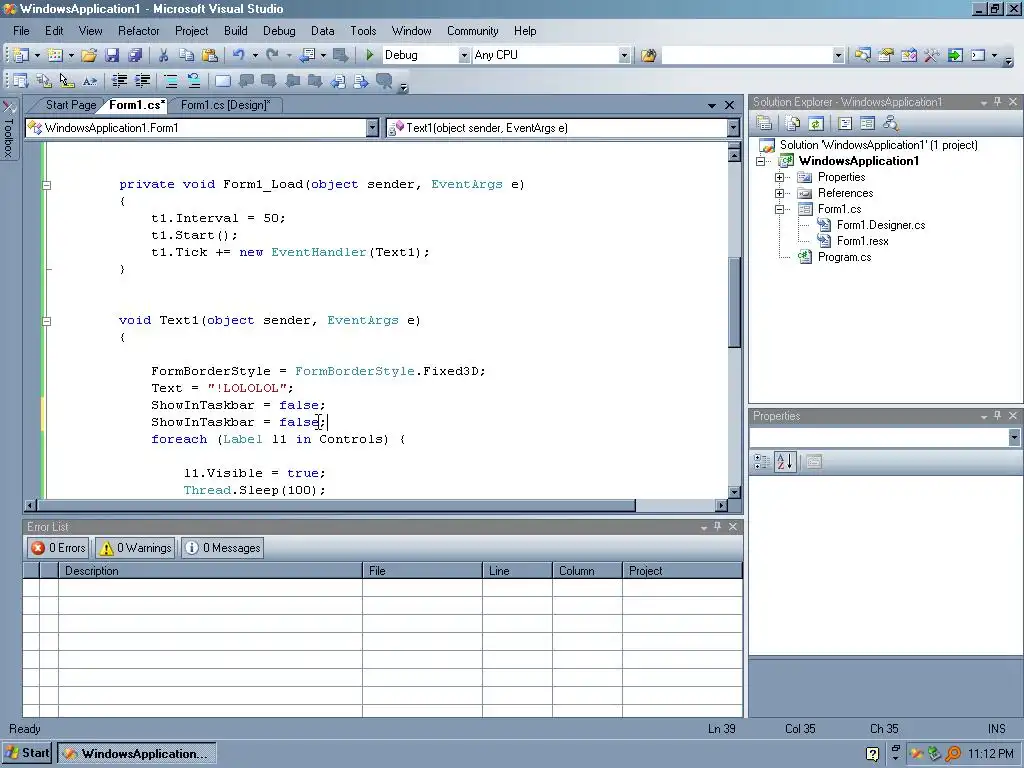Collapse the WindowsApplication1 project node
1024x768 pixels.
(760, 161)
